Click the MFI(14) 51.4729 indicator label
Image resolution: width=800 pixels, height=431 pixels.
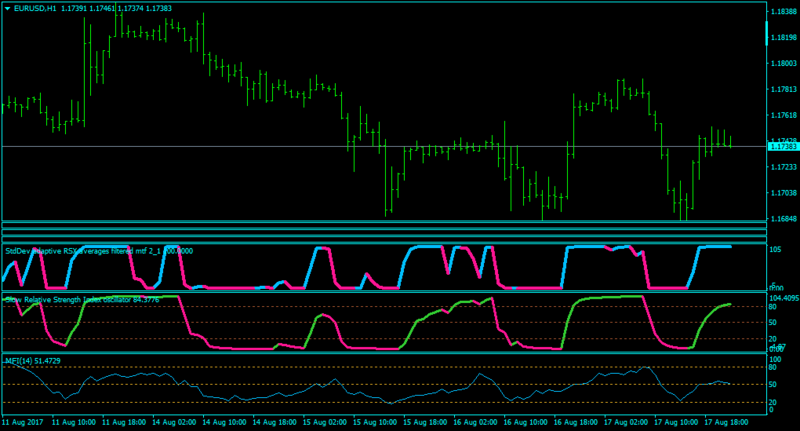[x=33, y=361]
